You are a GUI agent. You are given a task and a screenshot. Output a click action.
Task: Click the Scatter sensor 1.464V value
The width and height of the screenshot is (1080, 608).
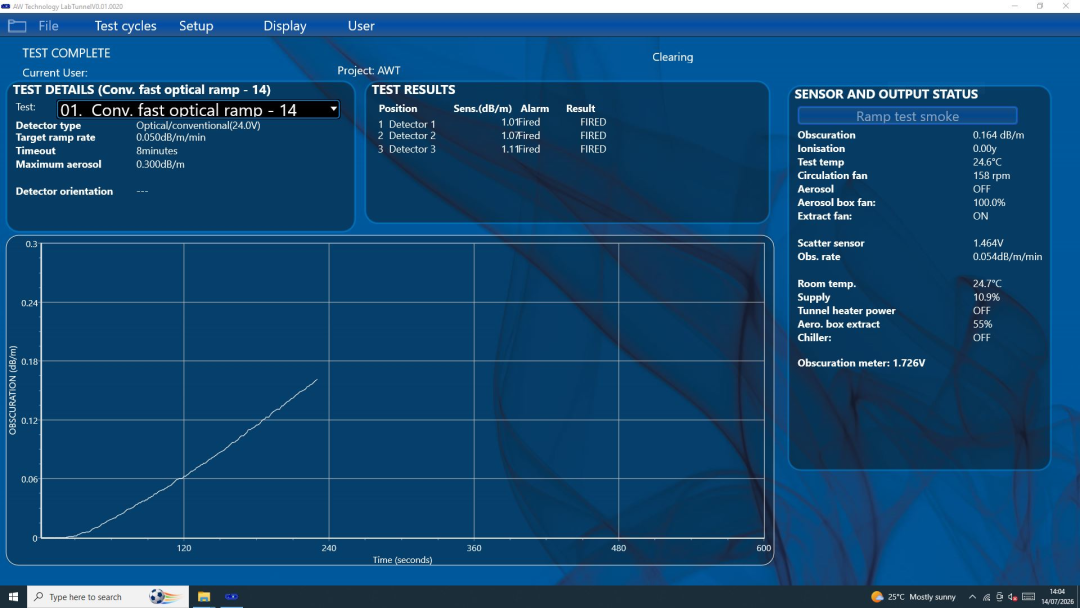(988, 243)
